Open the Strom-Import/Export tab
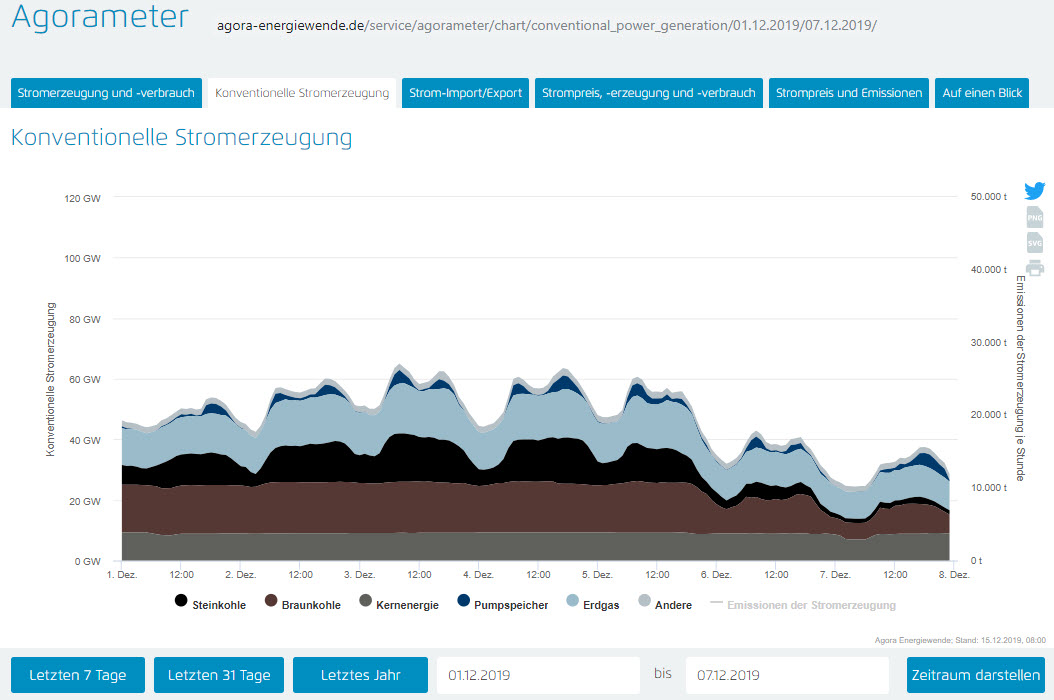The height and width of the screenshot is (700, 1054). point(465,93)
